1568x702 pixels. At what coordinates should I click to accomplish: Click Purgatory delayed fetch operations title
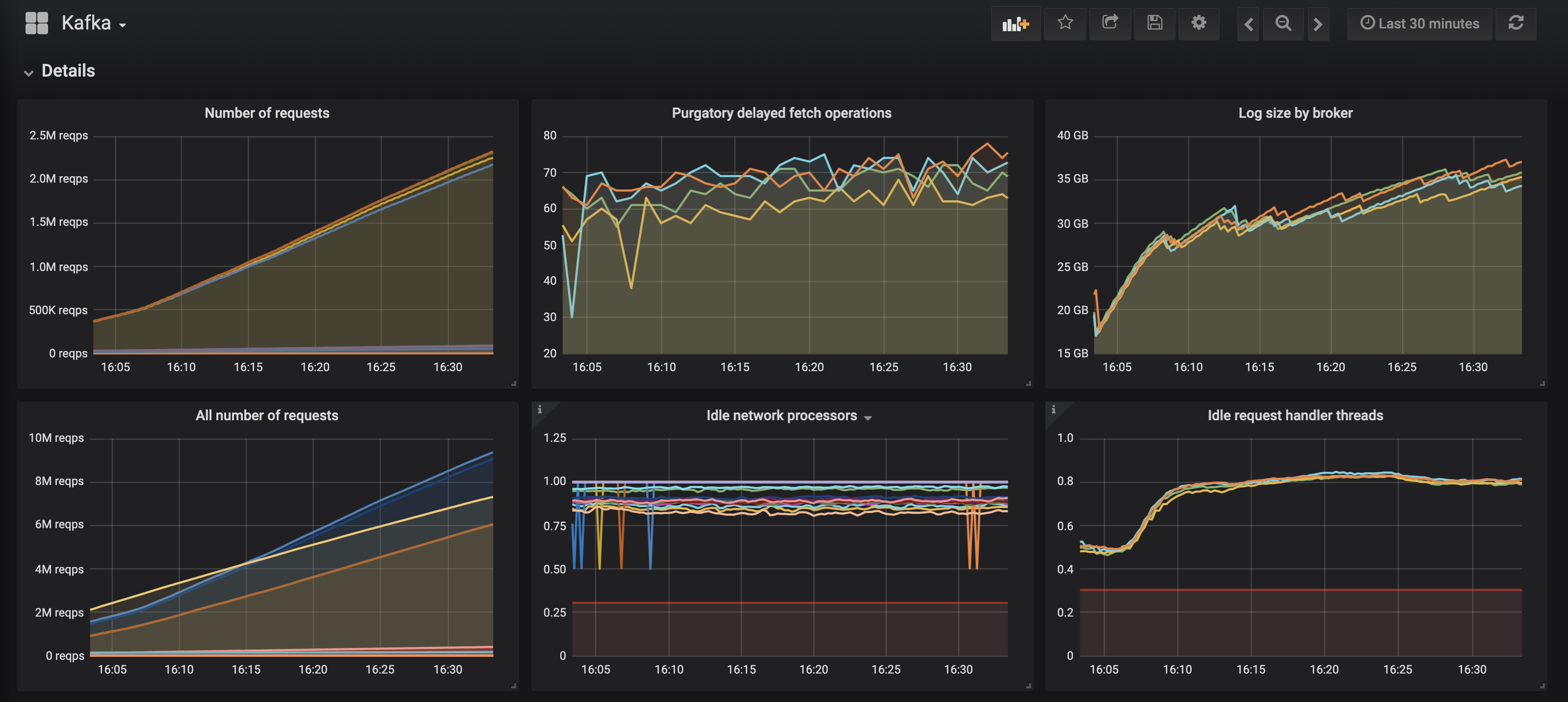point(781,113)
